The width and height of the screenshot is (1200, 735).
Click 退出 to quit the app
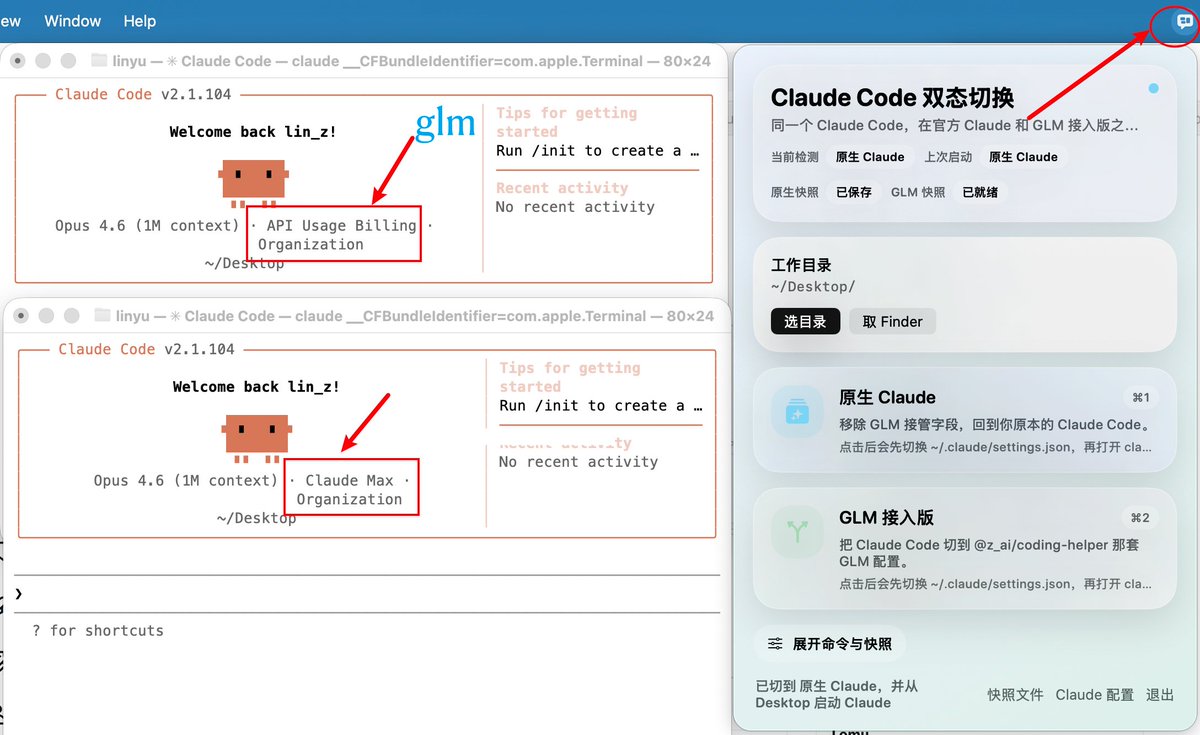click(x=1160, y=694)
